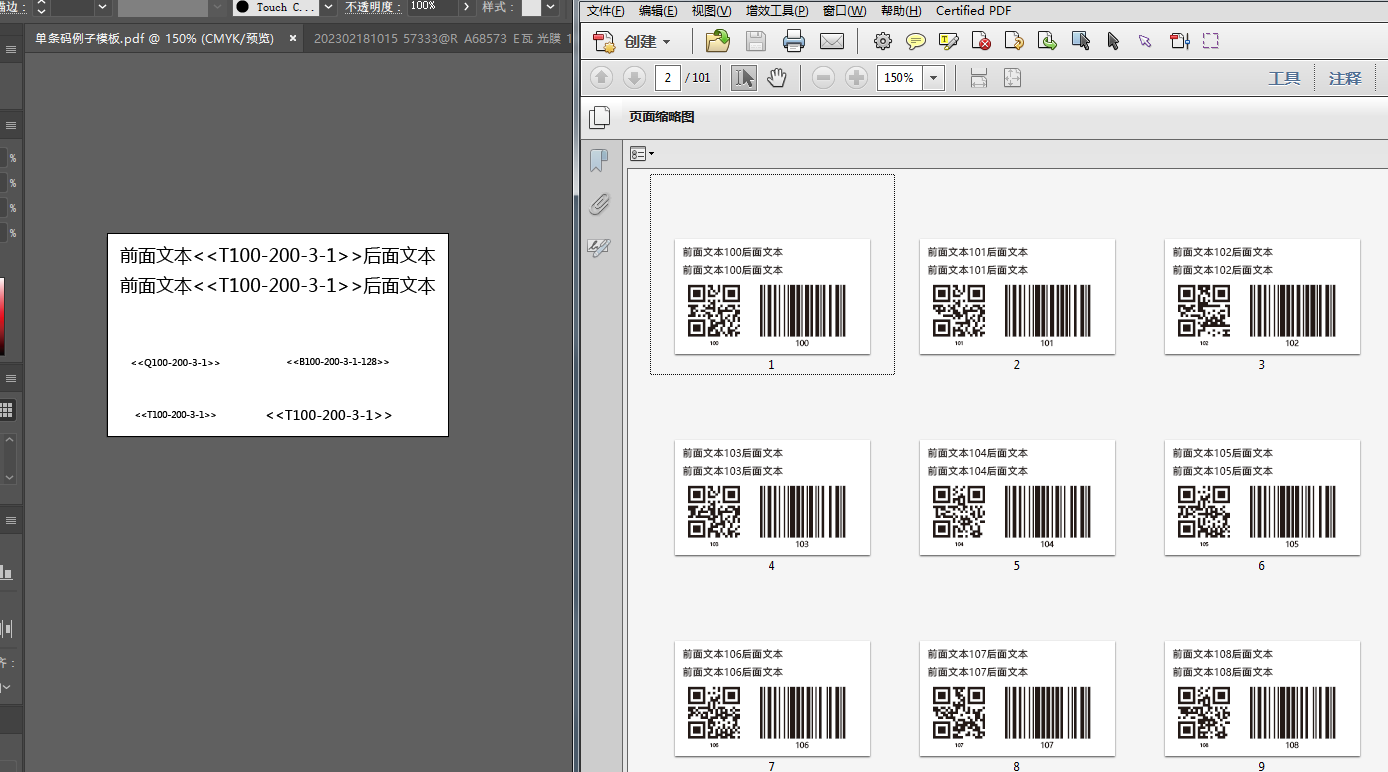This screenshot has width=1388, height=772.
Task: Zoom in with the plus button
Action: [856, 78]
